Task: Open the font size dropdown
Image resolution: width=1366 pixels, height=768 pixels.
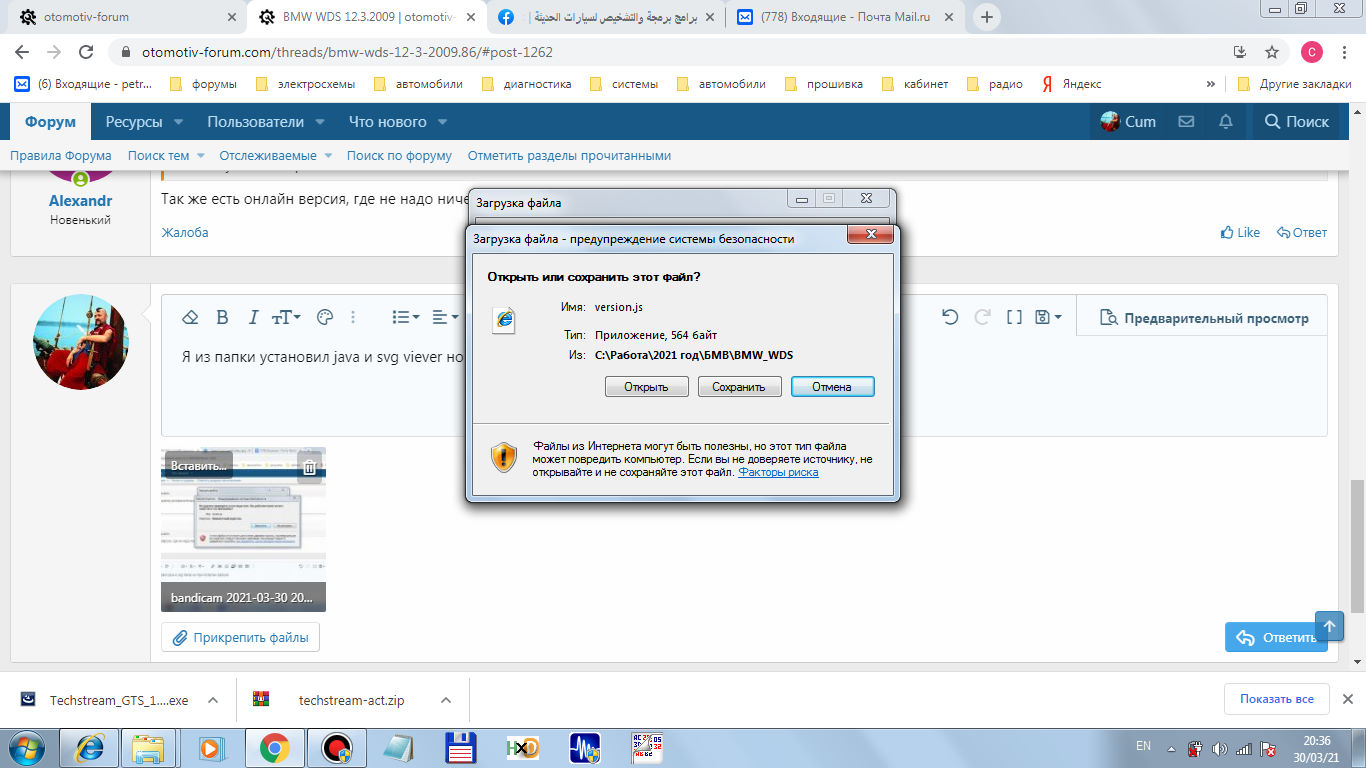Action: [x=286, y=317]
